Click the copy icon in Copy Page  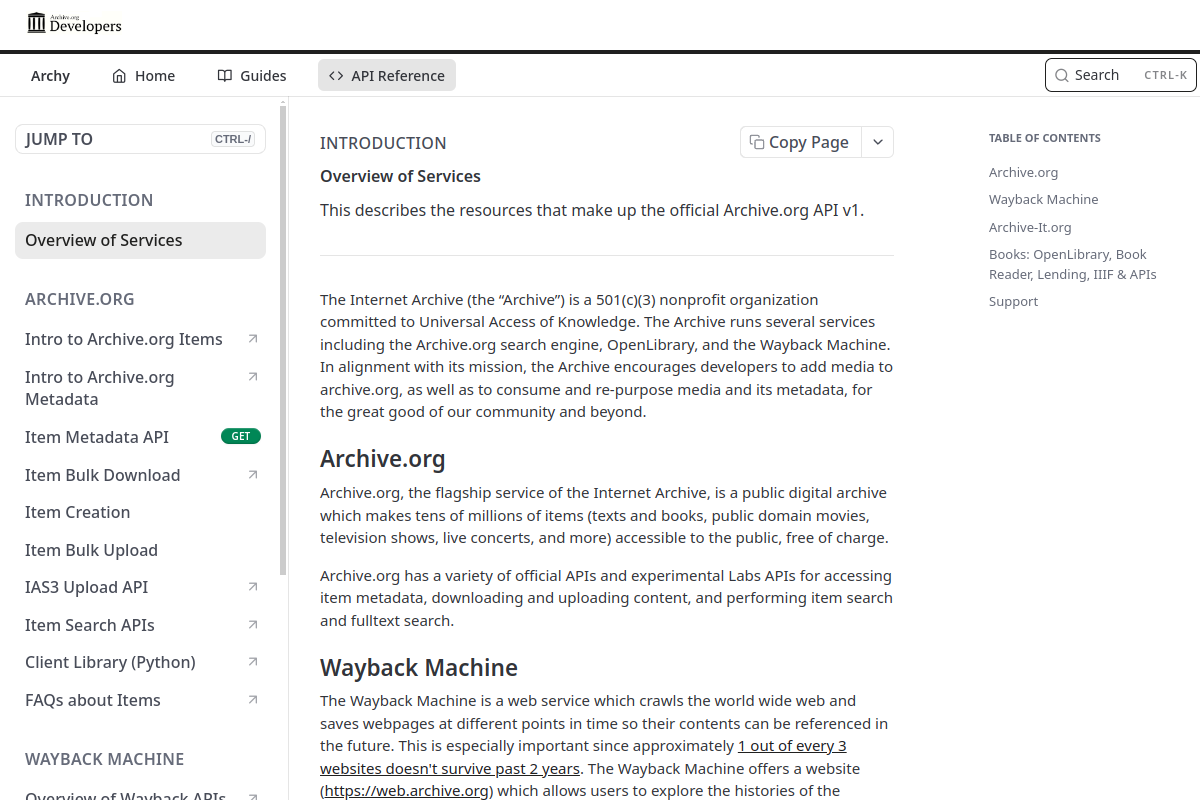(757, 142)
